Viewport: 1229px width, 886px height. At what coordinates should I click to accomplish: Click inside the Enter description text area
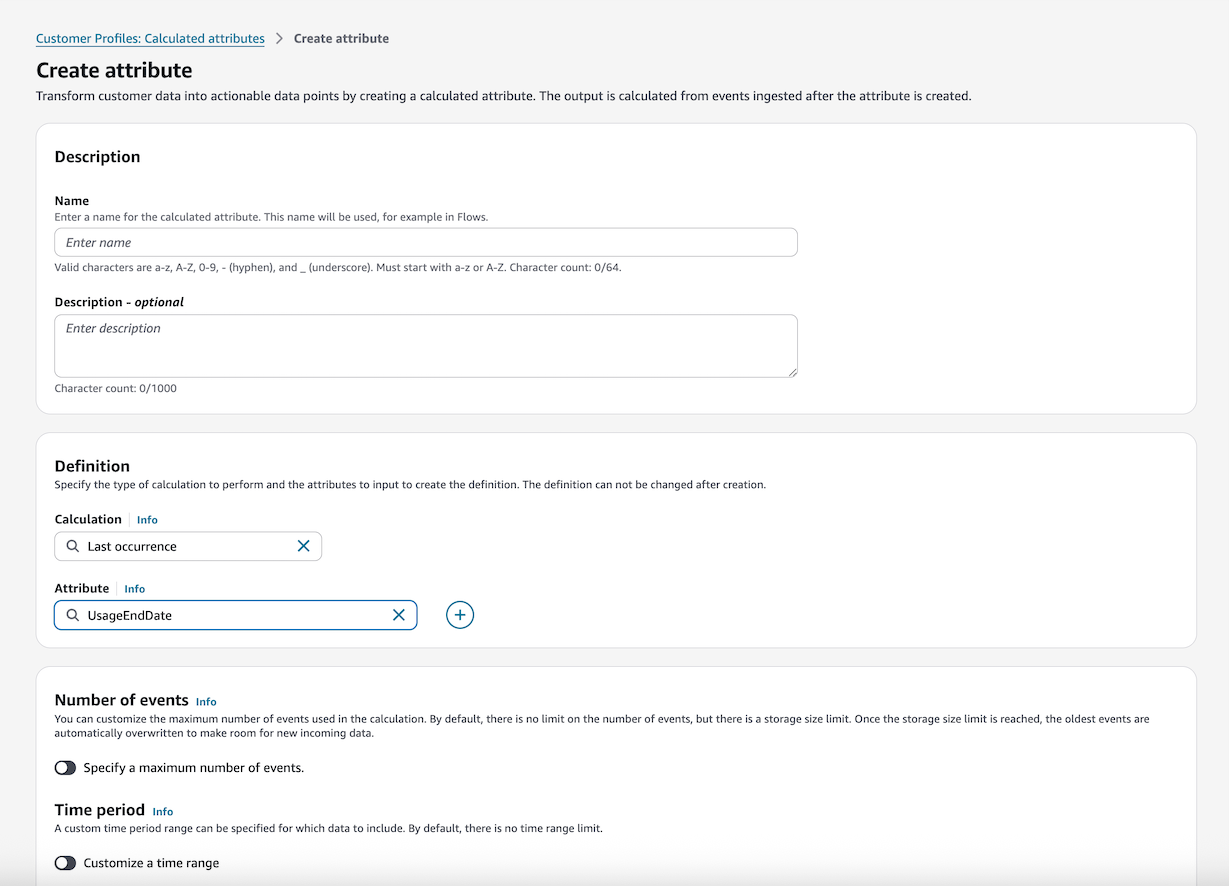click(425, 340)
